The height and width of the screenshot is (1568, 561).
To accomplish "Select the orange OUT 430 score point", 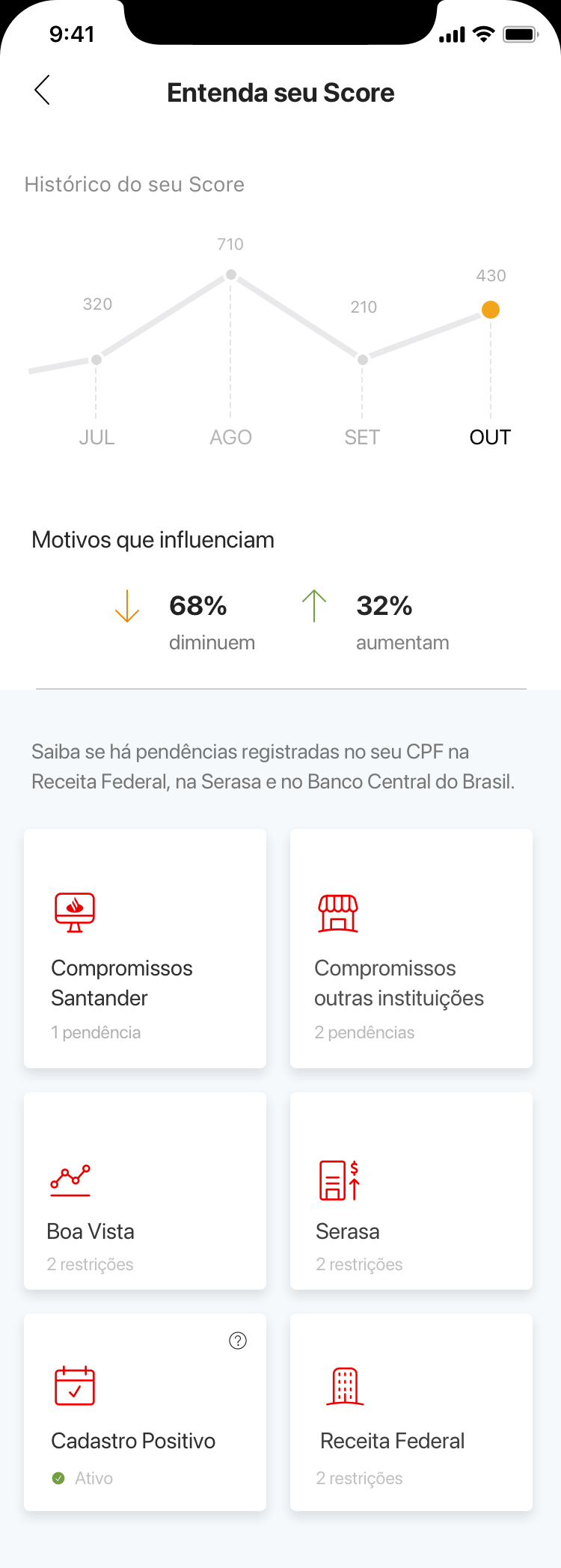I will point(491,310).
